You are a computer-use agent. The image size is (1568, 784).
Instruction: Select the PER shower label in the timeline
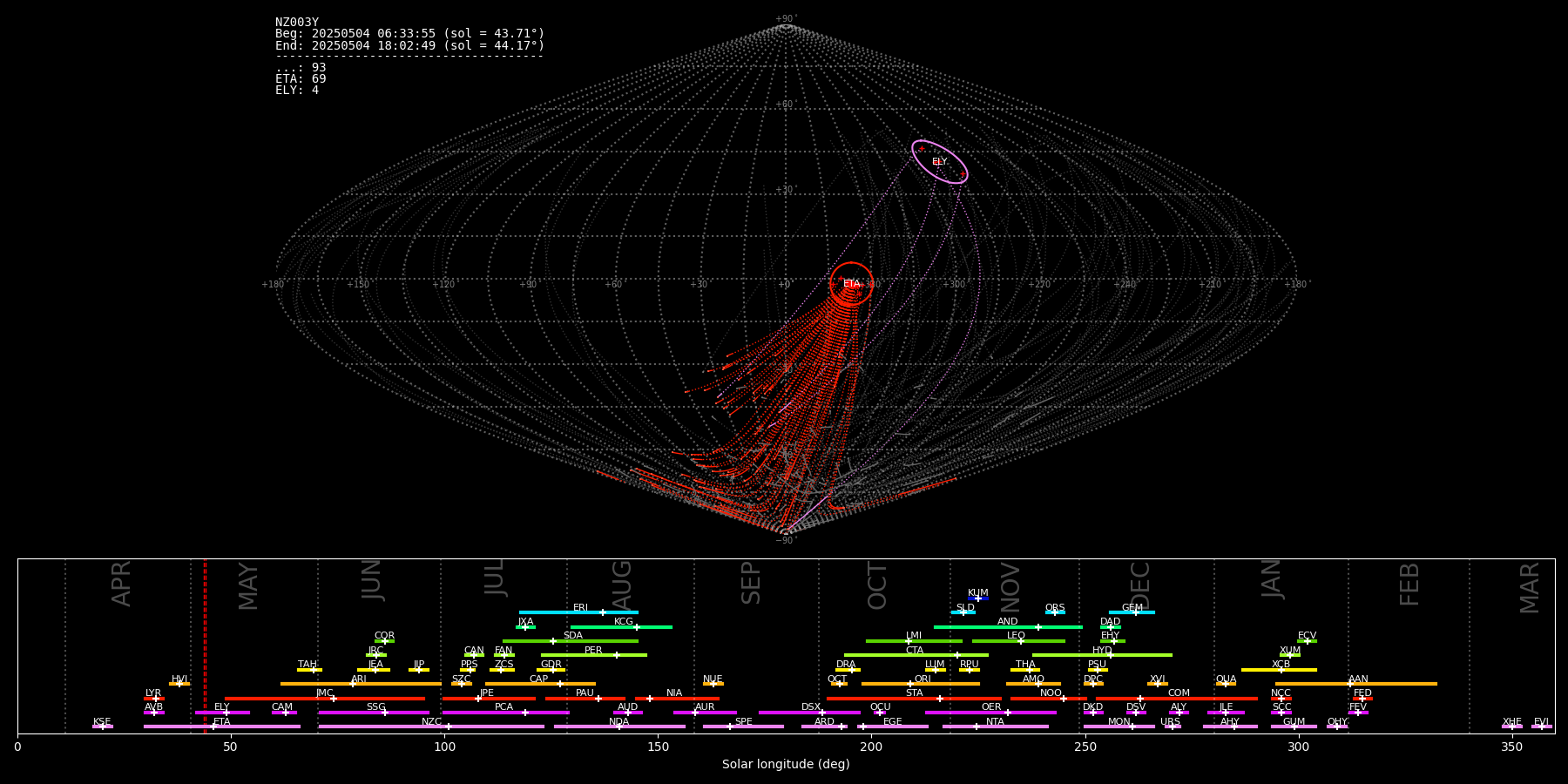pos(593,651)
